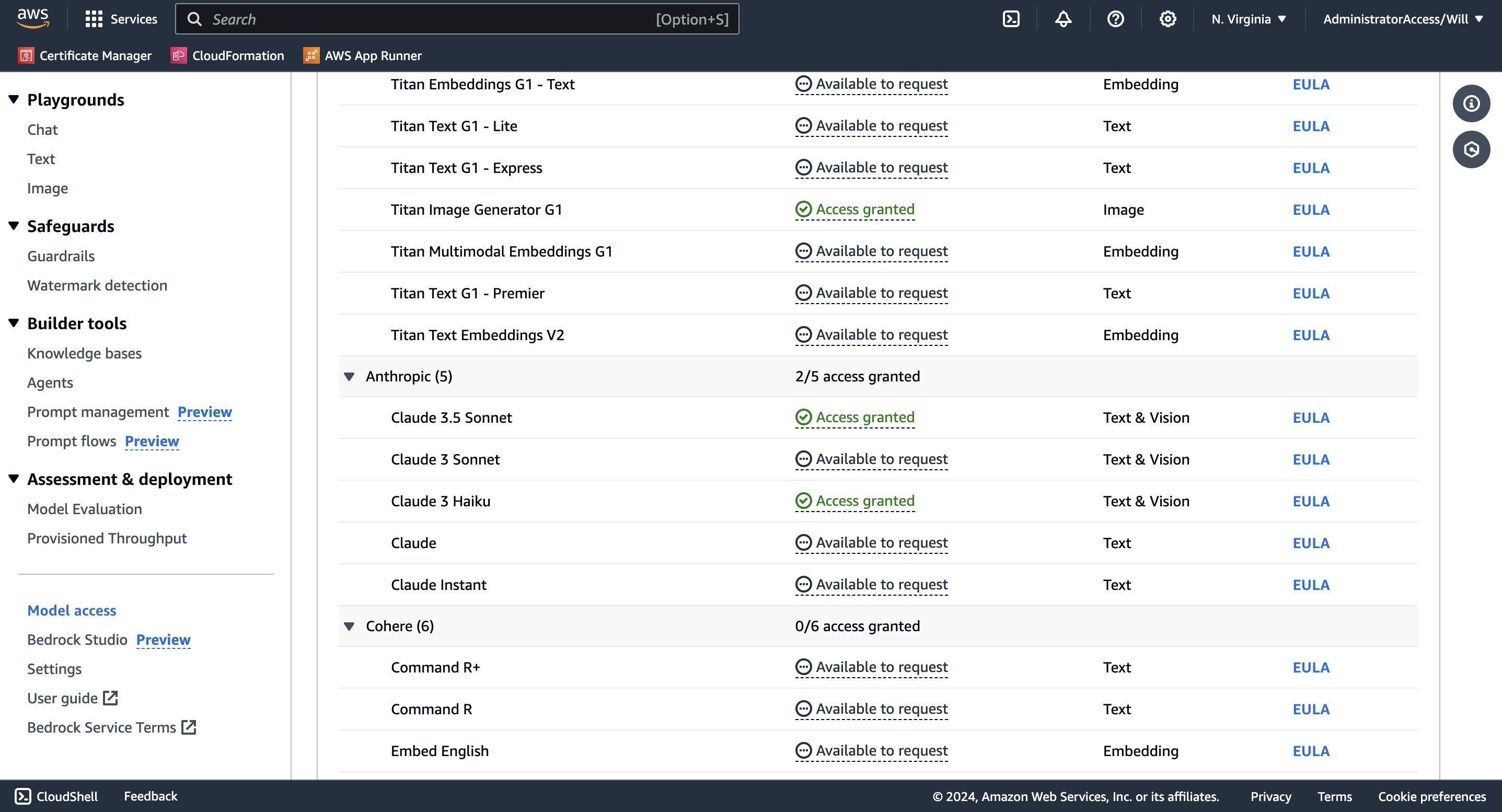Viewport: 1502px width, 812px height.
Task: Open Prompt management
Action: [x=98, y=412]
